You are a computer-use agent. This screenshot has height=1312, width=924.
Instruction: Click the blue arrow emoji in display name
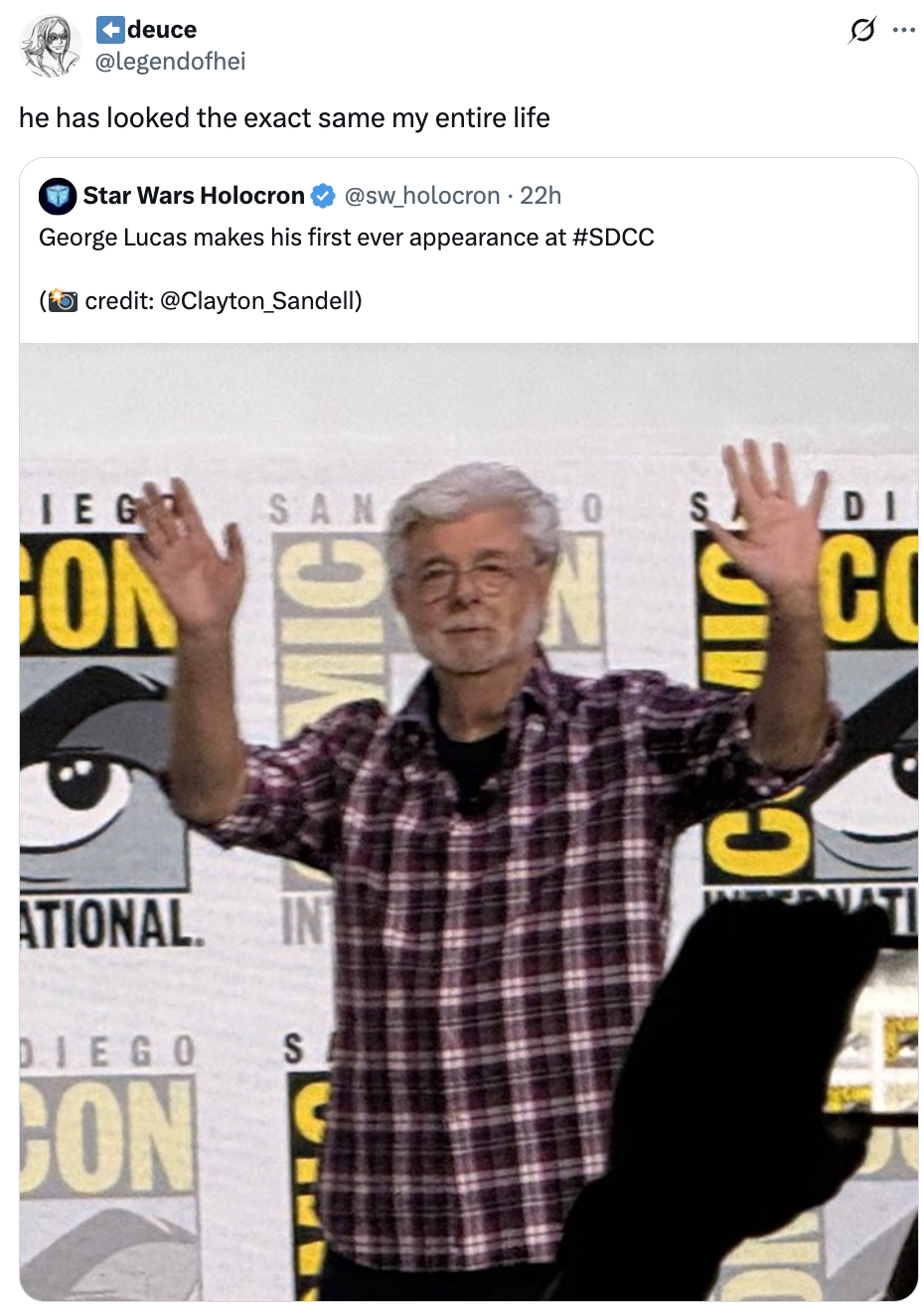point(110,30)
